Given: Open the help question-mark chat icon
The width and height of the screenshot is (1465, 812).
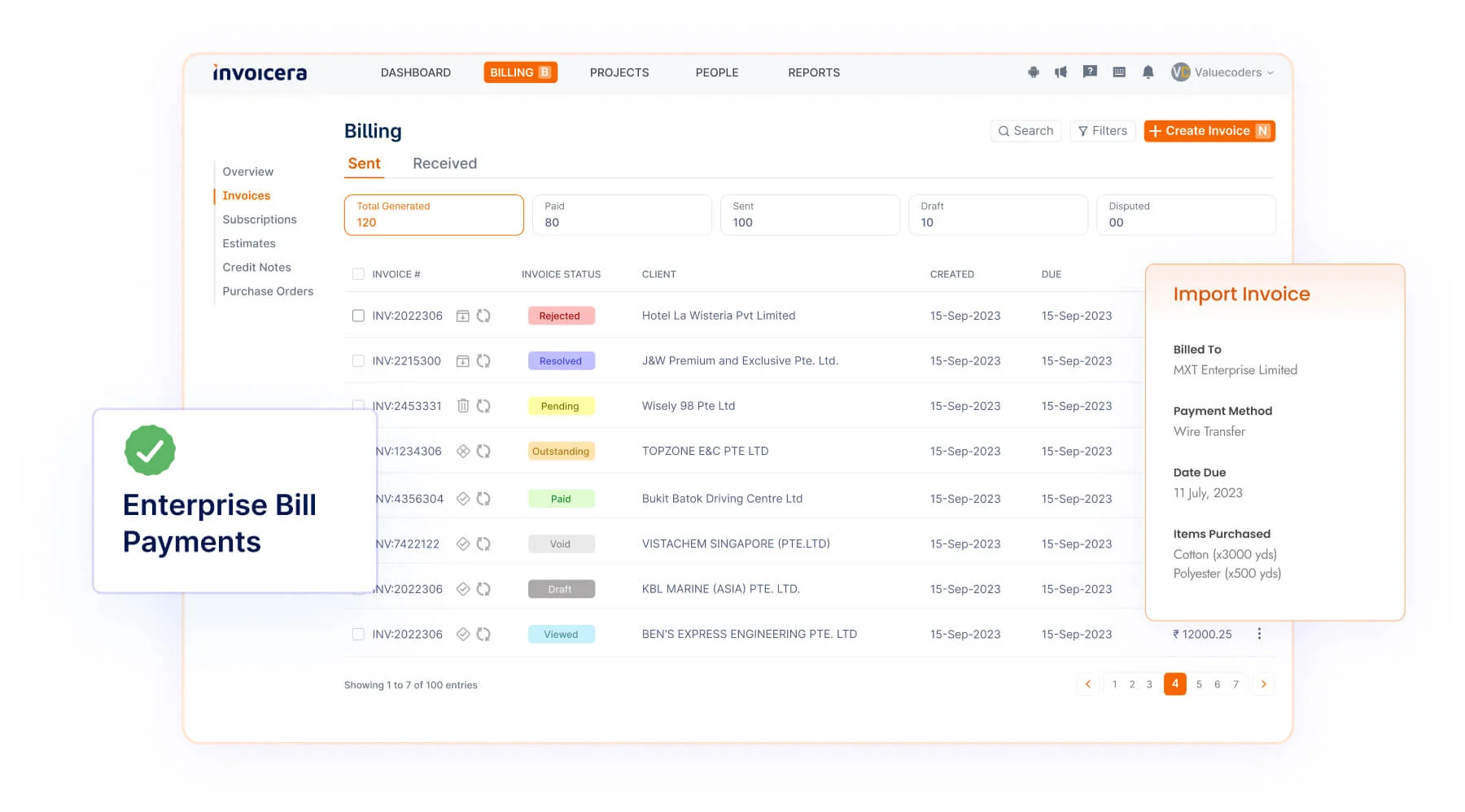Looking at the screenshot, I should pyautogui.click(x=1090, y=72).
